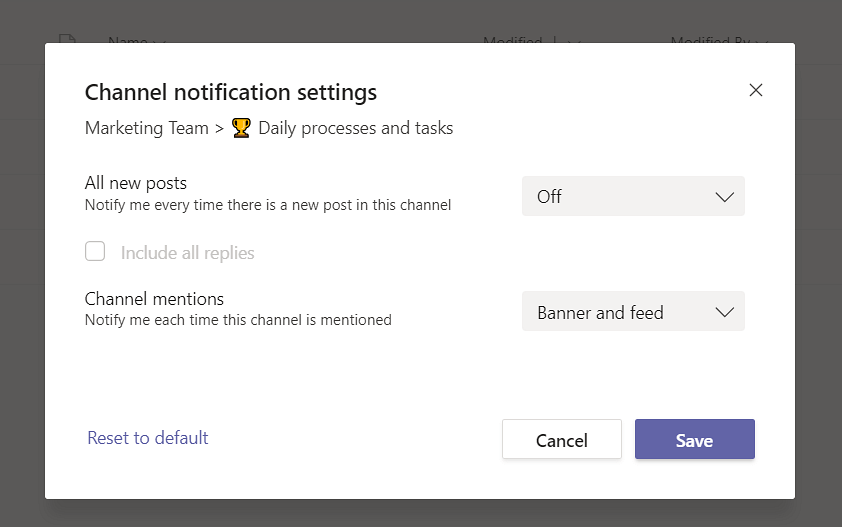Click the 'All new posts' setting label
This screenshot has height=527, width=842.
tap(136, 183)
